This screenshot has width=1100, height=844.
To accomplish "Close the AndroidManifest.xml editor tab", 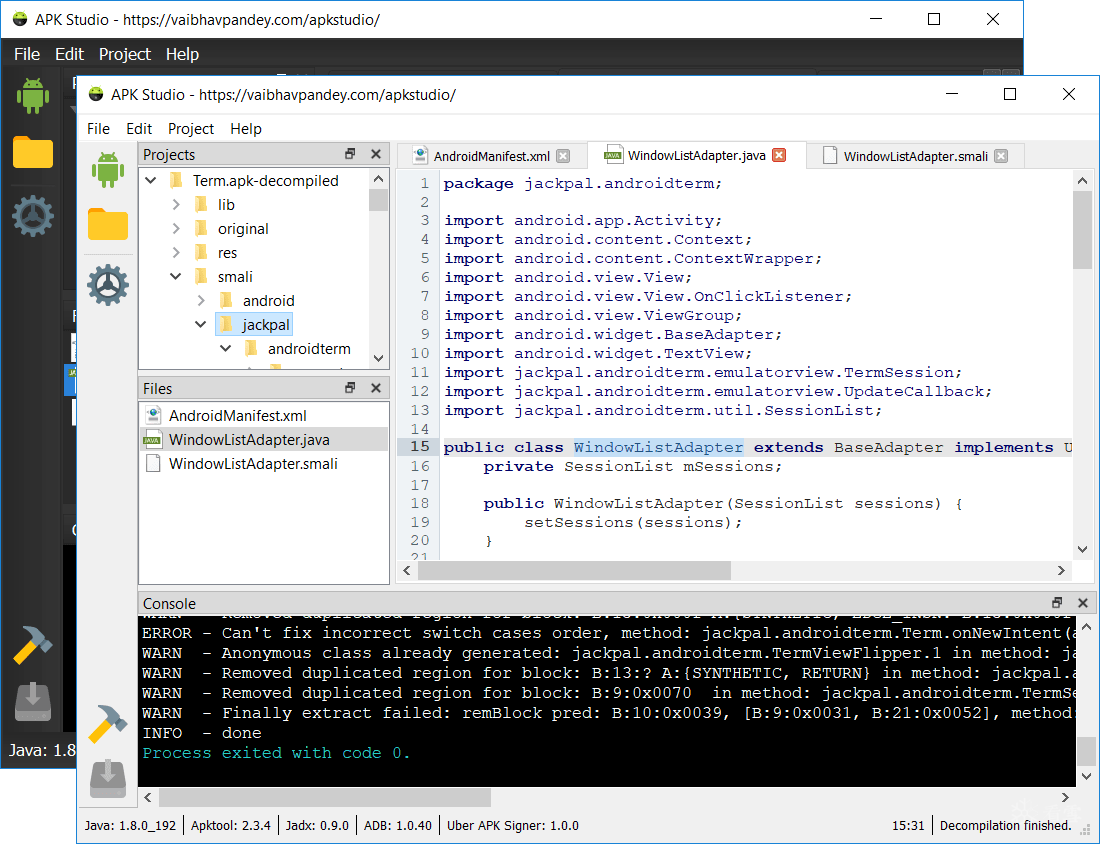I will point(563,156).
